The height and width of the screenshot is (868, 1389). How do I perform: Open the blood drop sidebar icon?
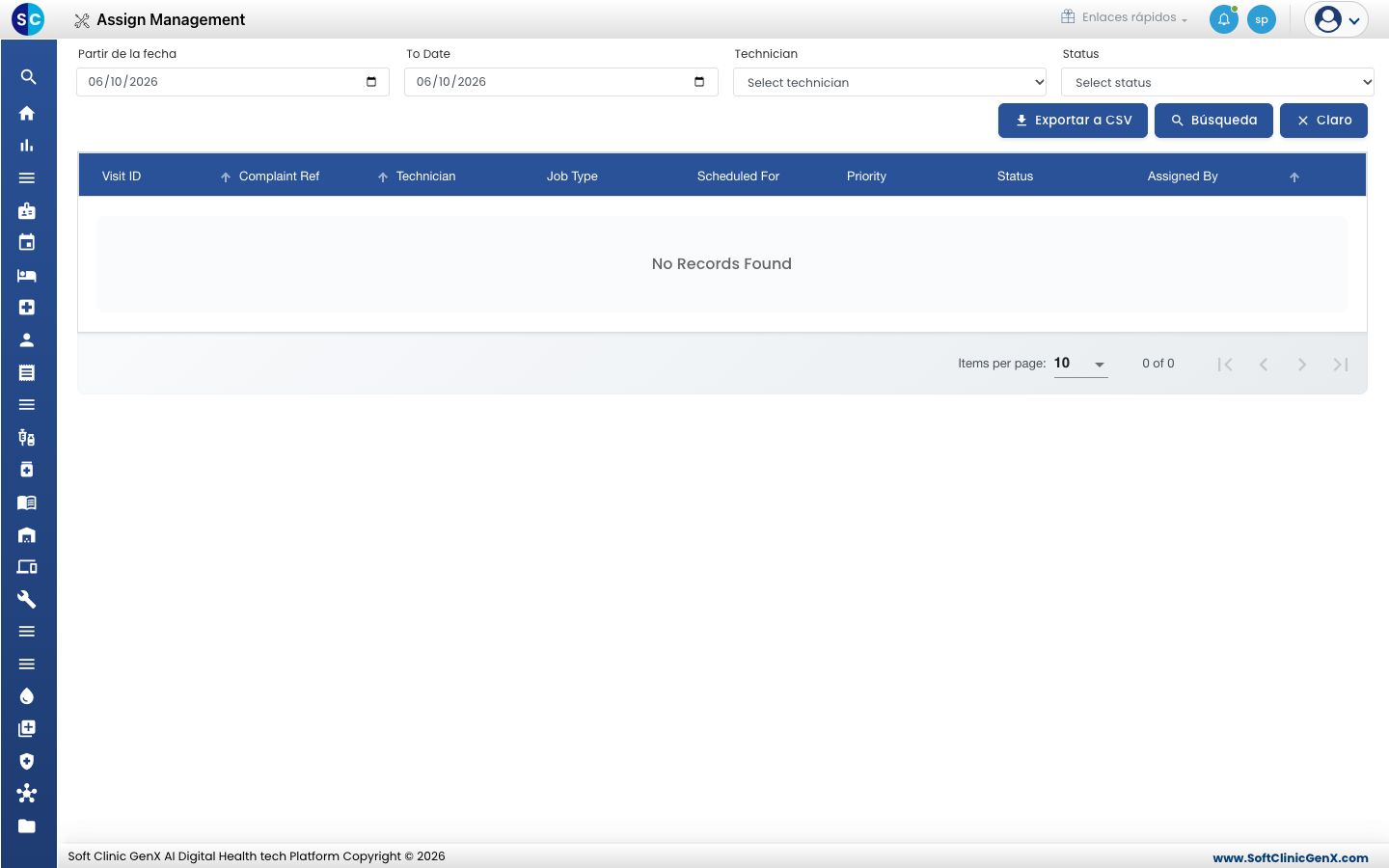click(27, 696)
